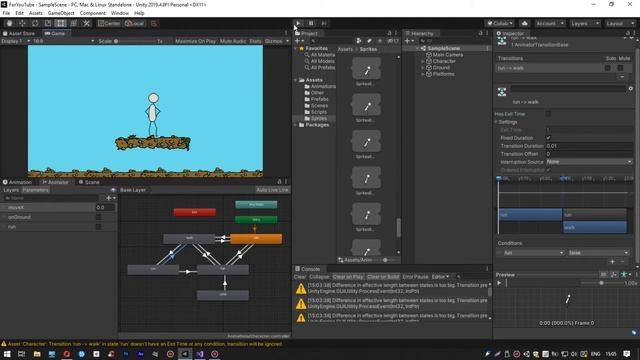Open the cloud services icon

pyautogui.click(x=525, y=23)
